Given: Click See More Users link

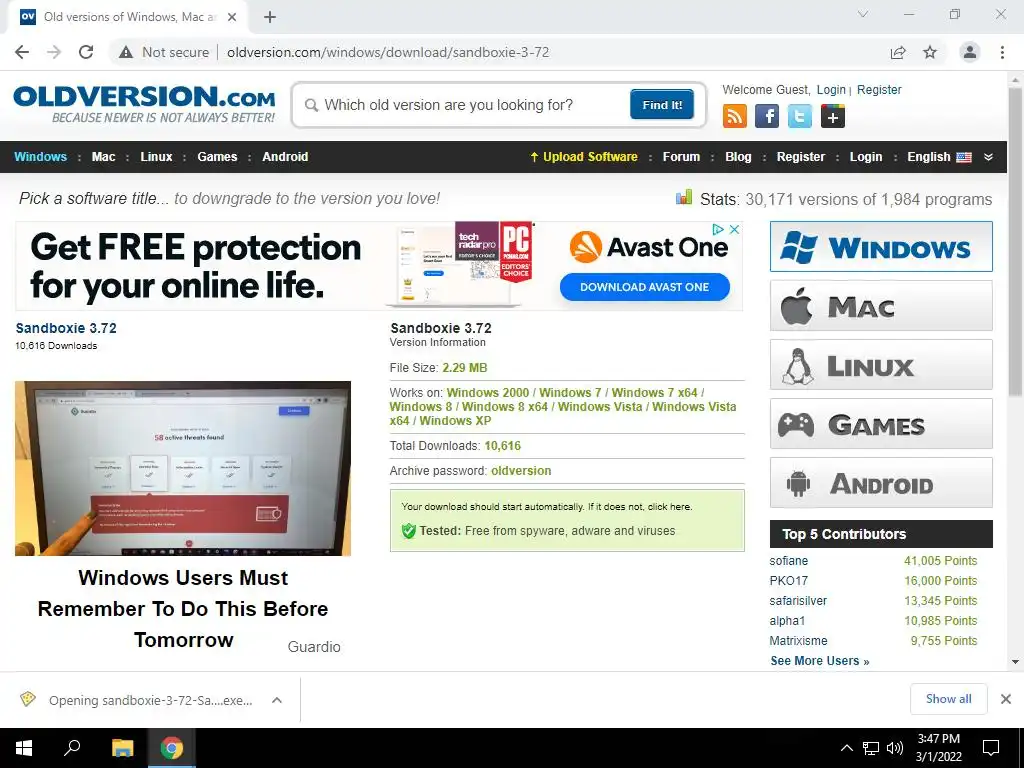Looking at the screenshot, I should click(820, 661).
